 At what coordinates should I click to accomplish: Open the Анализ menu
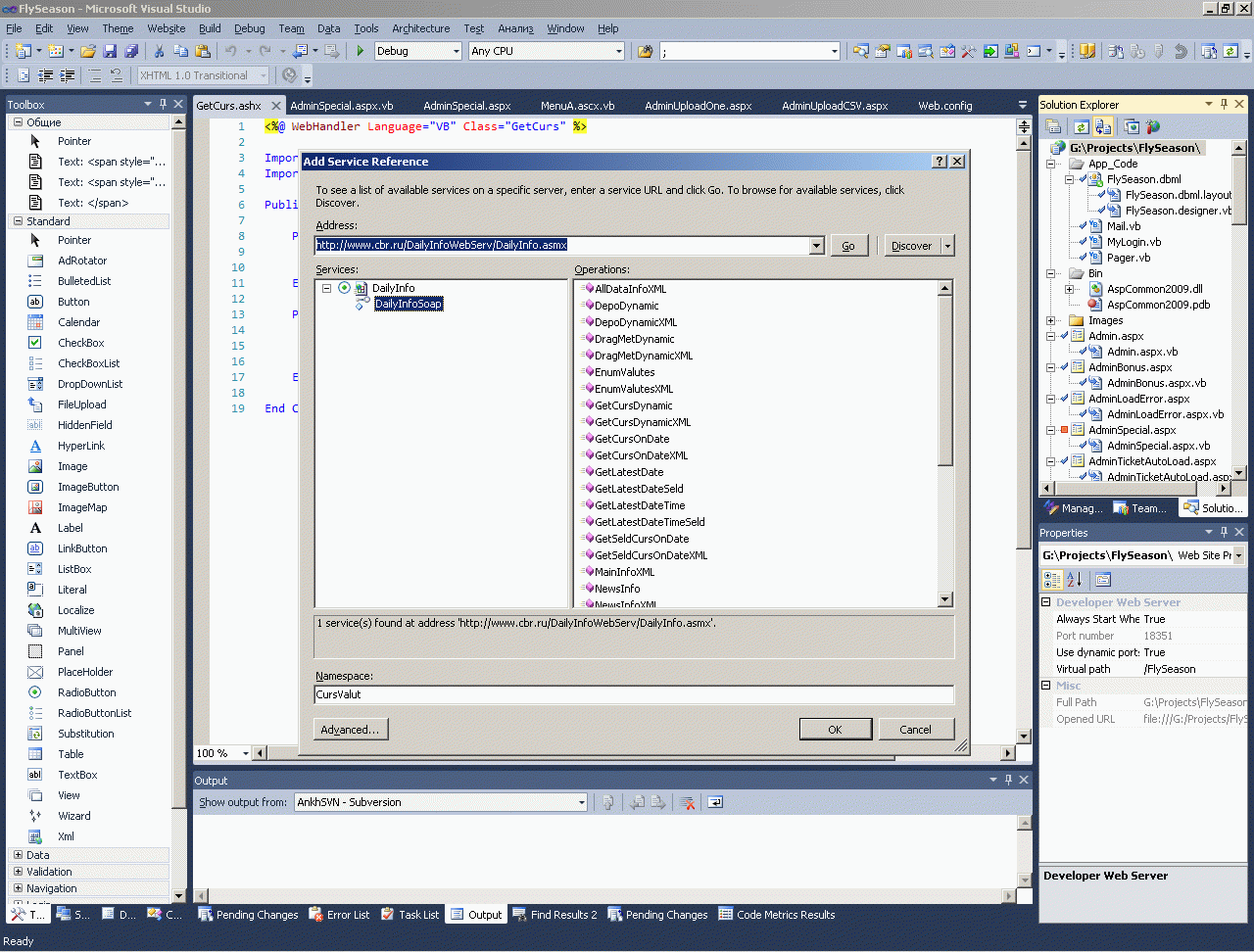[x=515, y=28]
